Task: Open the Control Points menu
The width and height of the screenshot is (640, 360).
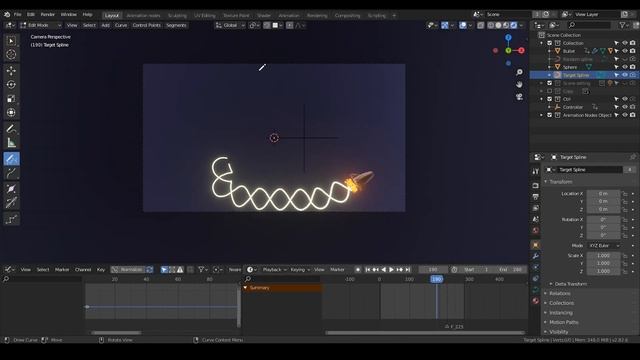Action: tap(147, 25)
